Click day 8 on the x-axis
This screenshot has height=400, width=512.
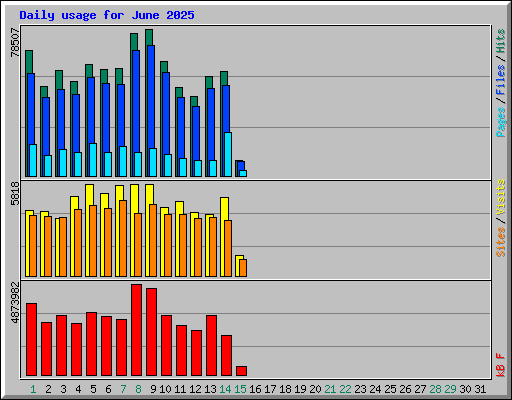(x=138, y=389)
